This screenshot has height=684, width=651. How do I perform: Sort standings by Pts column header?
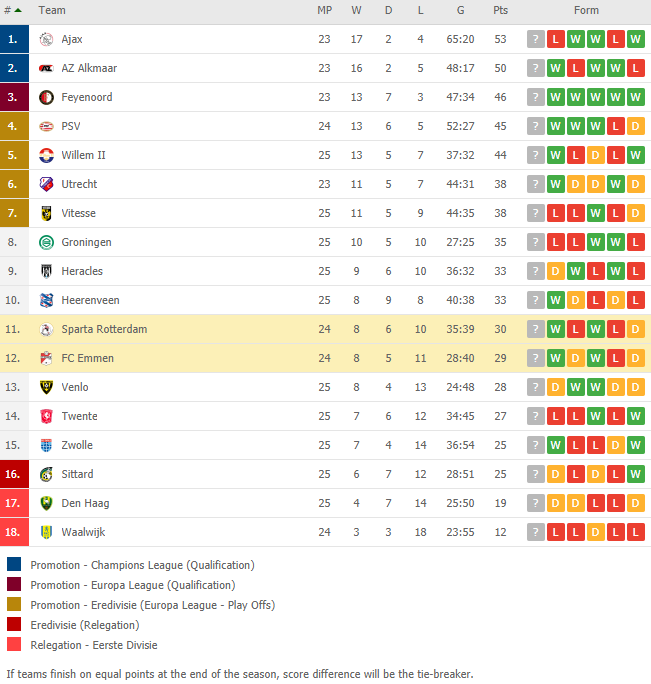pos(500,10)
